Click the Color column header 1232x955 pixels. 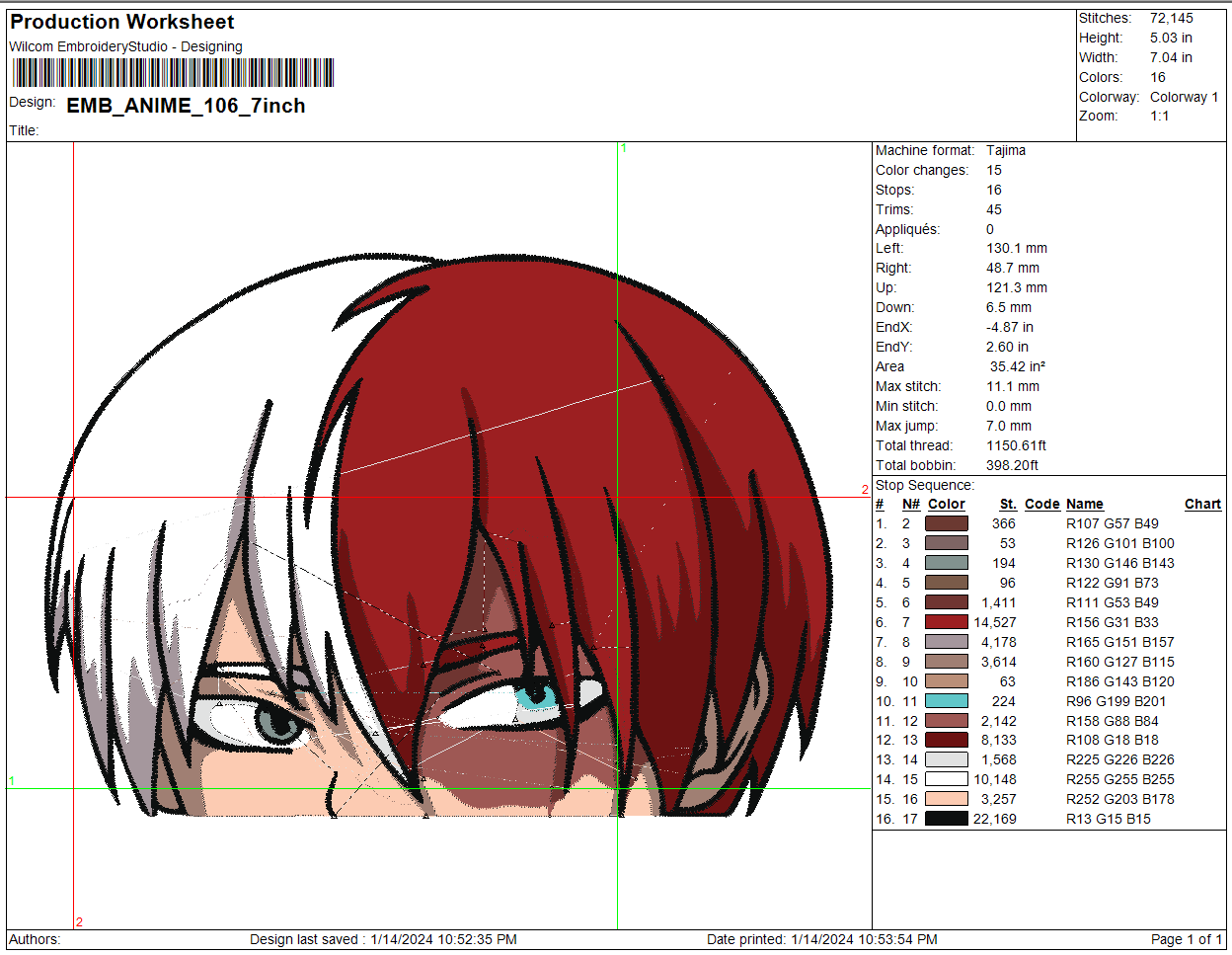(946, 504)
